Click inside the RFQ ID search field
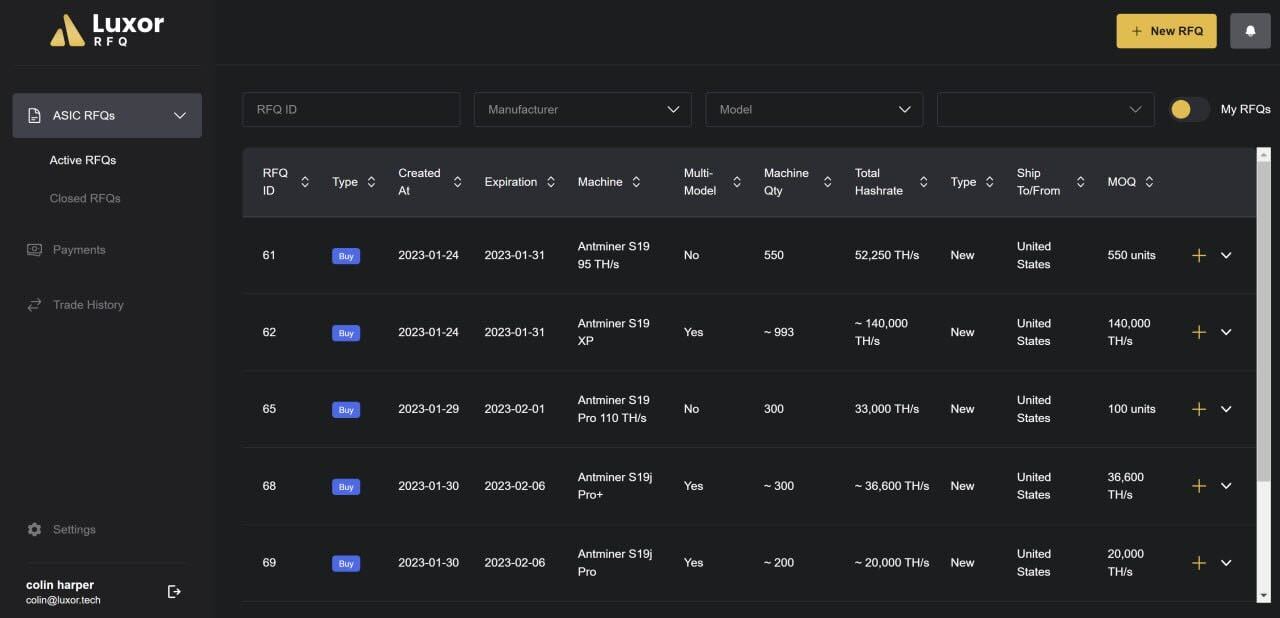Image resolution: width=1280 pixels, height=618 pixels. pyautogui.click(x=351, y=109)
